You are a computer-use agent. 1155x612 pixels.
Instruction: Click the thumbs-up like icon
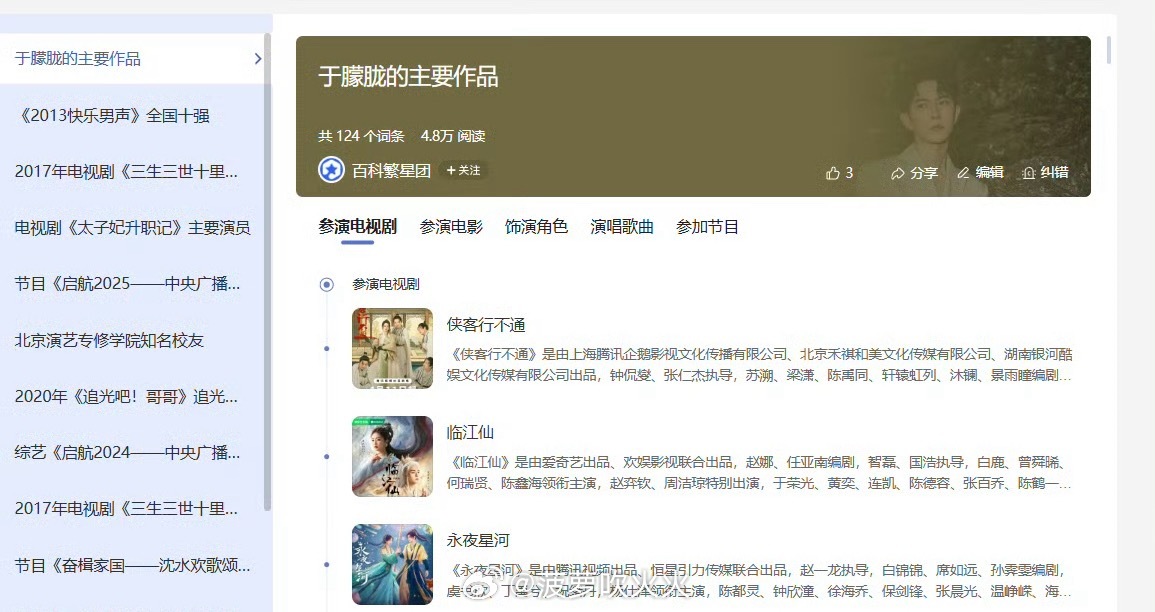833,173
